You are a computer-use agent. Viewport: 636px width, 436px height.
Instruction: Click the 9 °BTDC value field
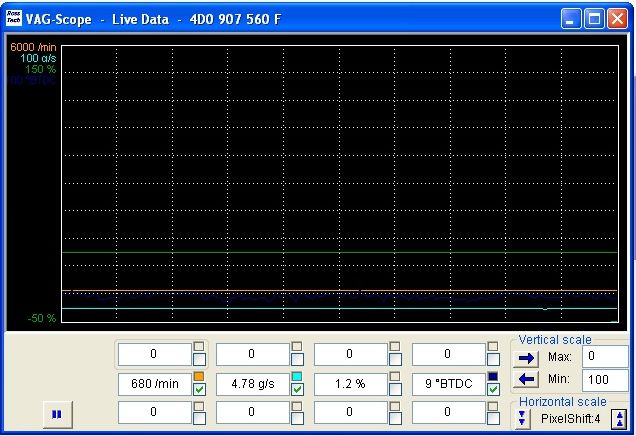pyautogui.click(x=448, y=383)
